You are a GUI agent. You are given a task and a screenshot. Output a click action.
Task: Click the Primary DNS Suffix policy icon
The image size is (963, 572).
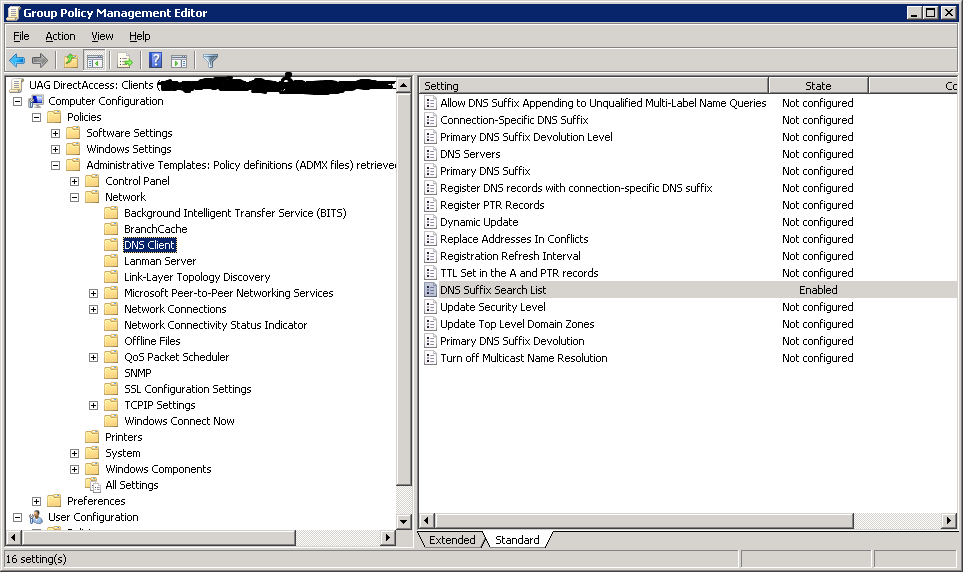coord(431,171)
